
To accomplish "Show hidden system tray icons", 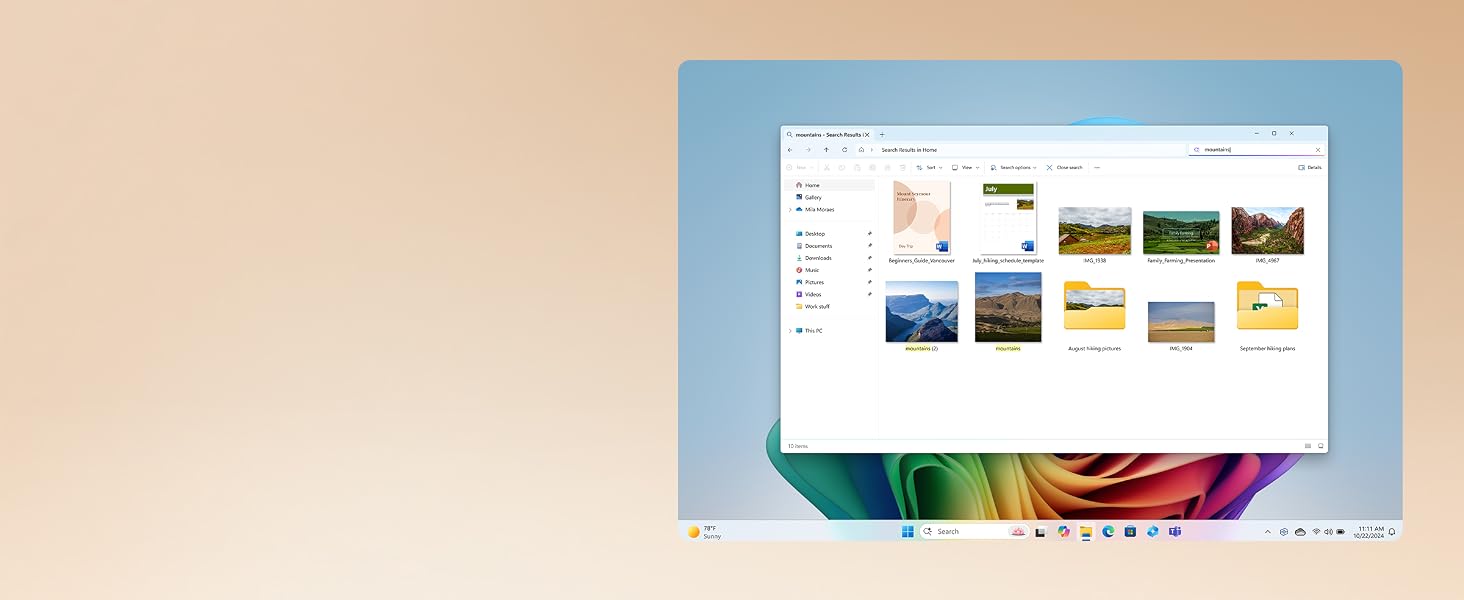I will coord(1268,532).
